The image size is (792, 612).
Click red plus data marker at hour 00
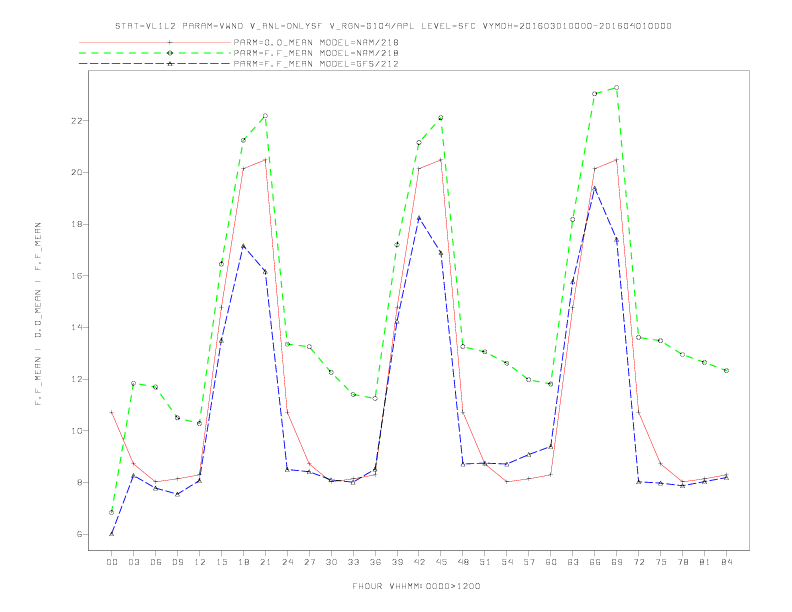coord(112,413)
